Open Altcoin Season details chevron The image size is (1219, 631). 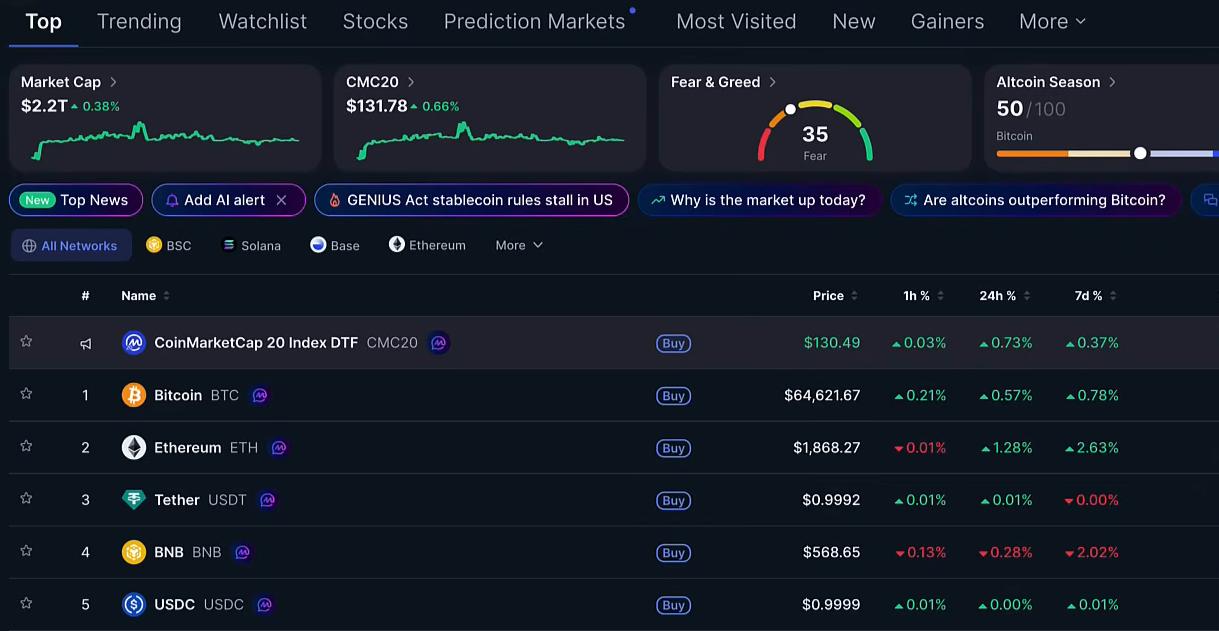pos(1112,82)
